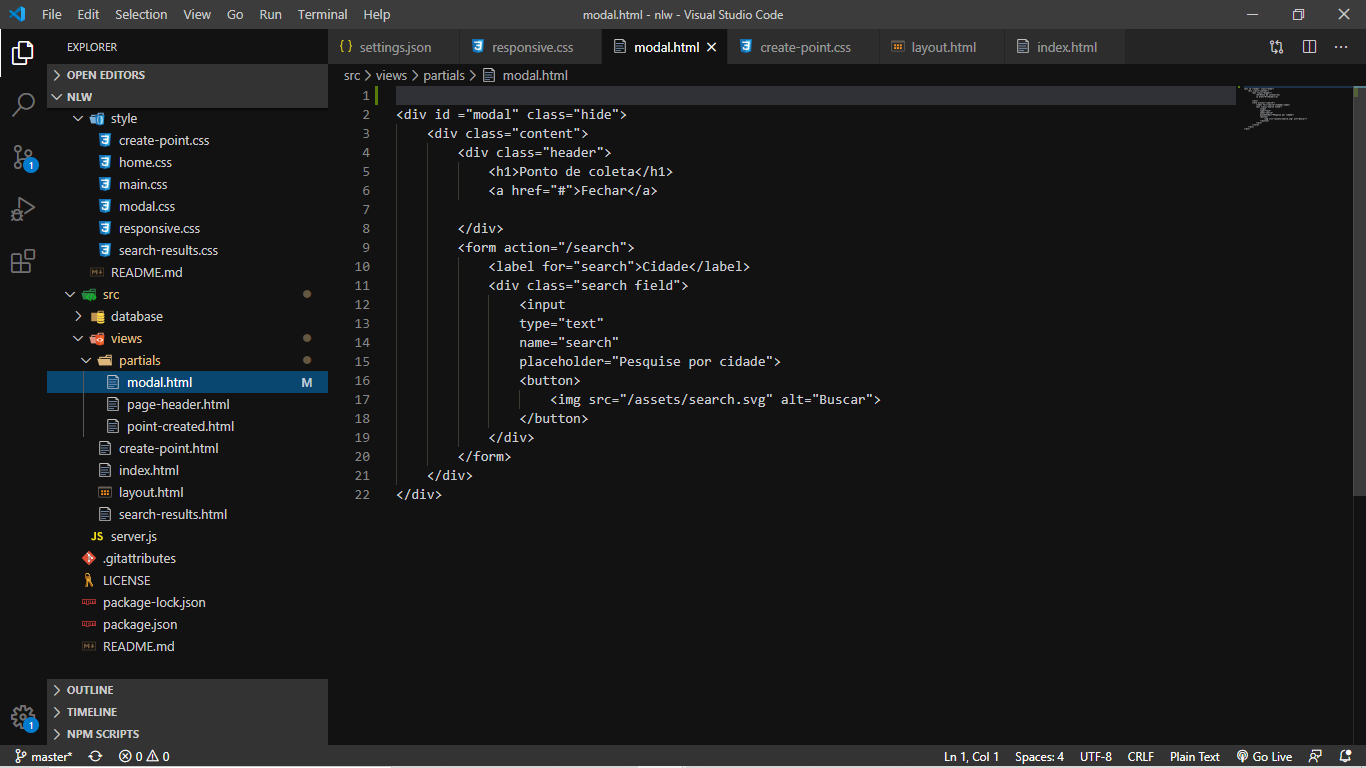Viewport: 1366px width, 768px height.
Task: Click the Visual Studio Code logo icon
Action: [x=17, y=14]
